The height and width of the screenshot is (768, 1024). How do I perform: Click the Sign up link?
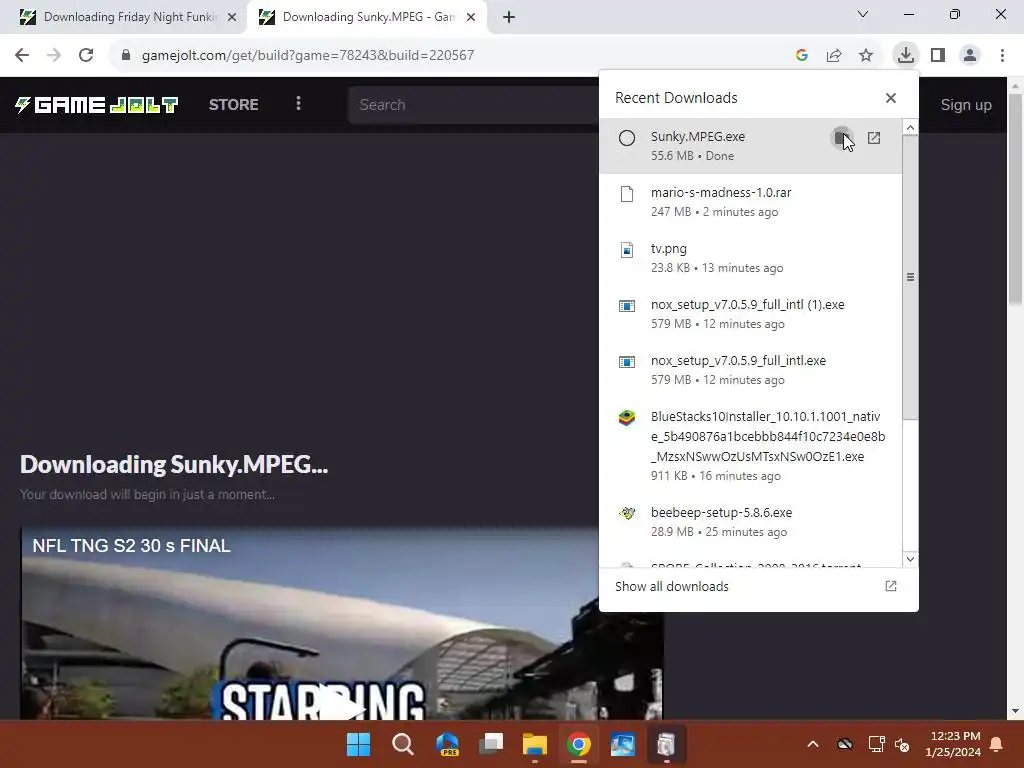tap(966, 104)
